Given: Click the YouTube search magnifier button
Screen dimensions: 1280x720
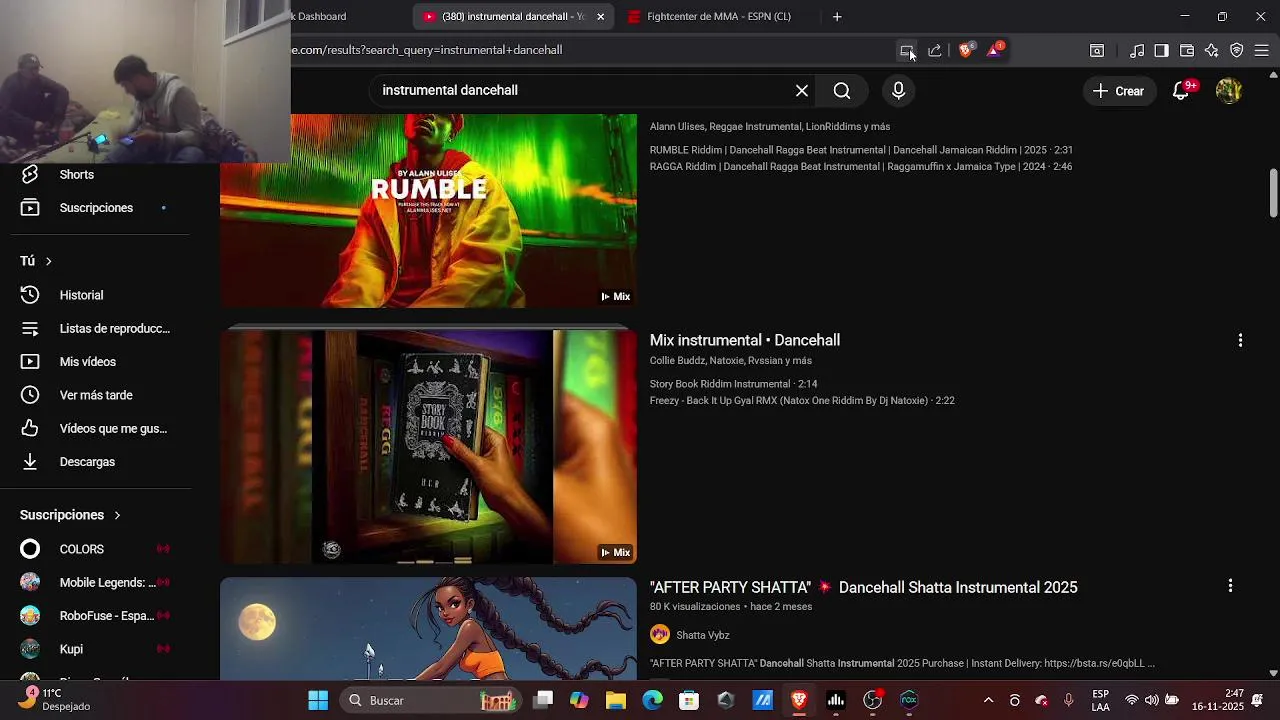Looking at the screenshot, I should 842,91.
